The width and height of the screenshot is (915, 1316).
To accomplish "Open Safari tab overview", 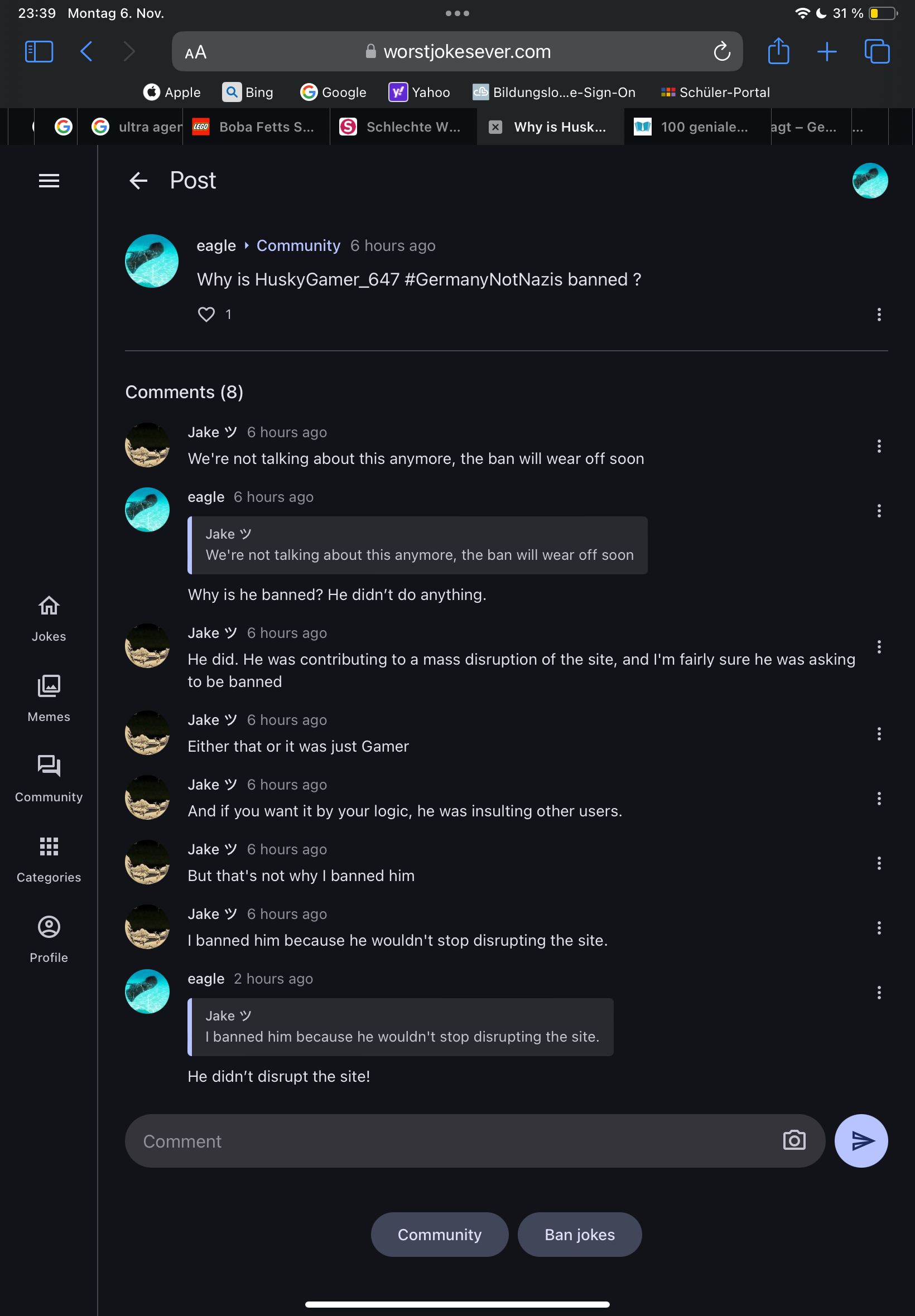I will click(x=877, y=51).
